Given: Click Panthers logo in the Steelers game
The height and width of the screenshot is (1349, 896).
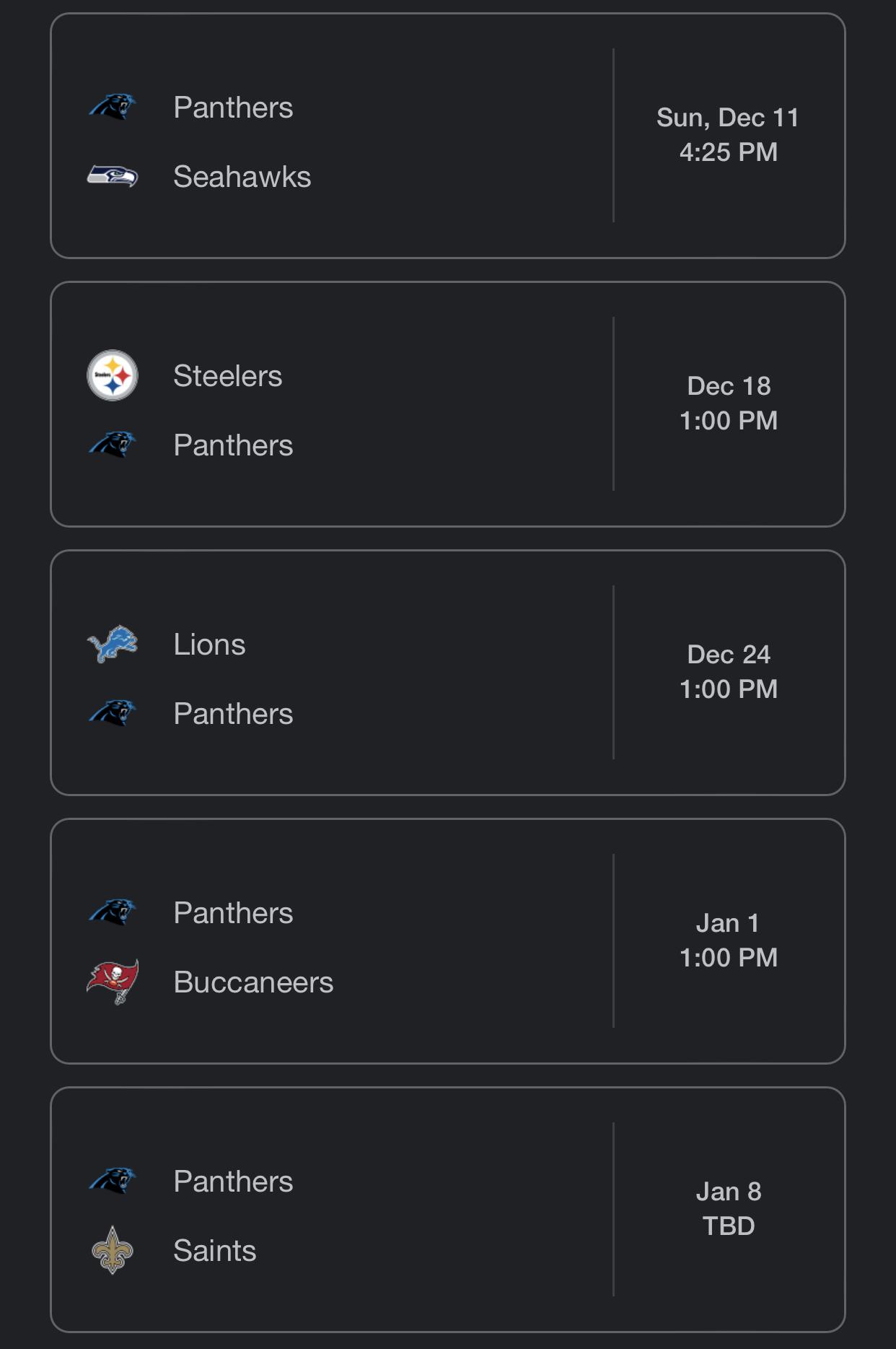Looking at the screenshot, I should 113,445.
